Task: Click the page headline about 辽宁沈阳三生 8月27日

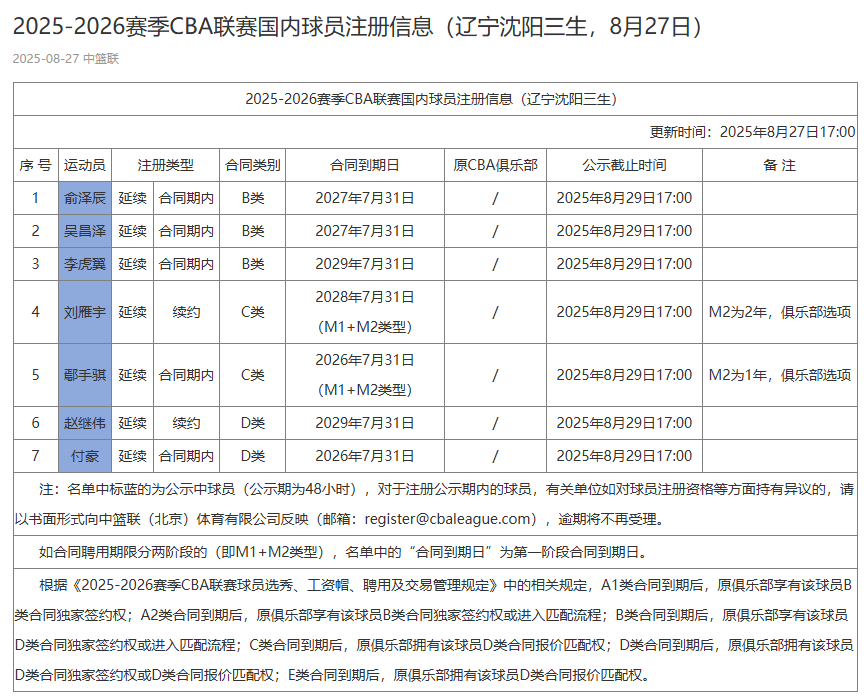Action: pyautogui.click(x=357, y=26)
